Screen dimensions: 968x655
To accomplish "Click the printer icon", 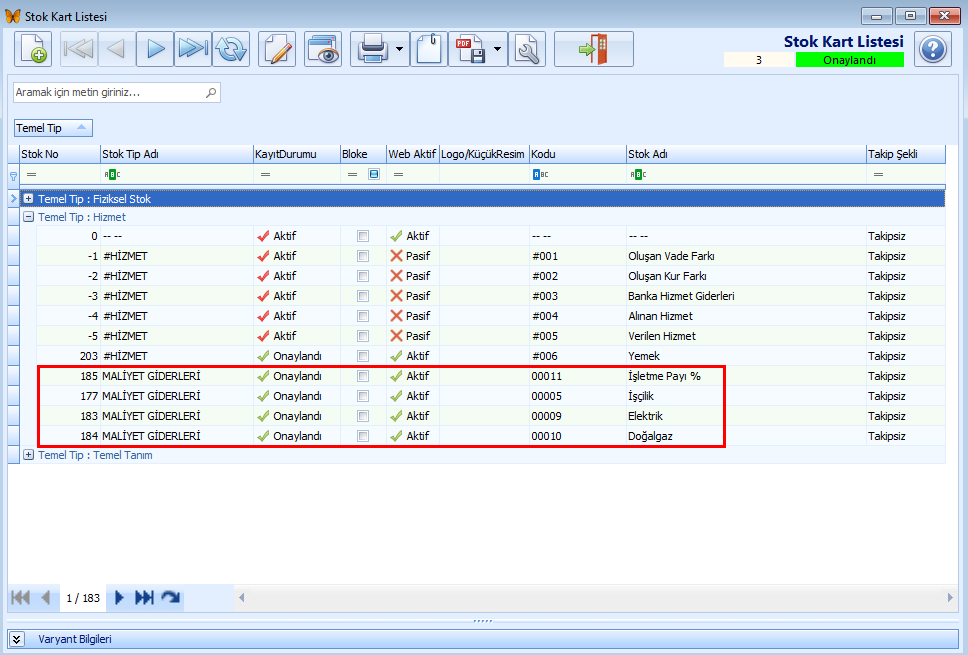I will click(372, 49).
